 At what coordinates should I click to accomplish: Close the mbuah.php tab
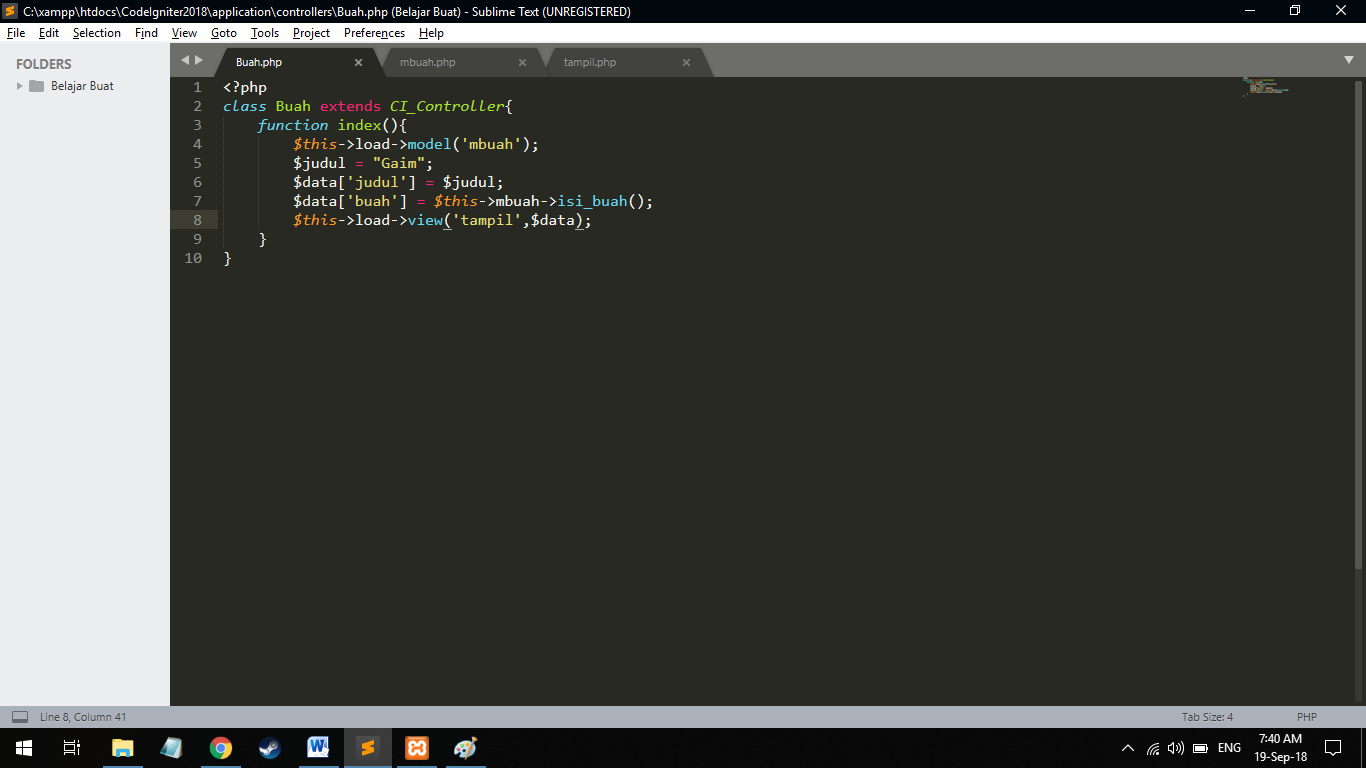tap(522, 62)
